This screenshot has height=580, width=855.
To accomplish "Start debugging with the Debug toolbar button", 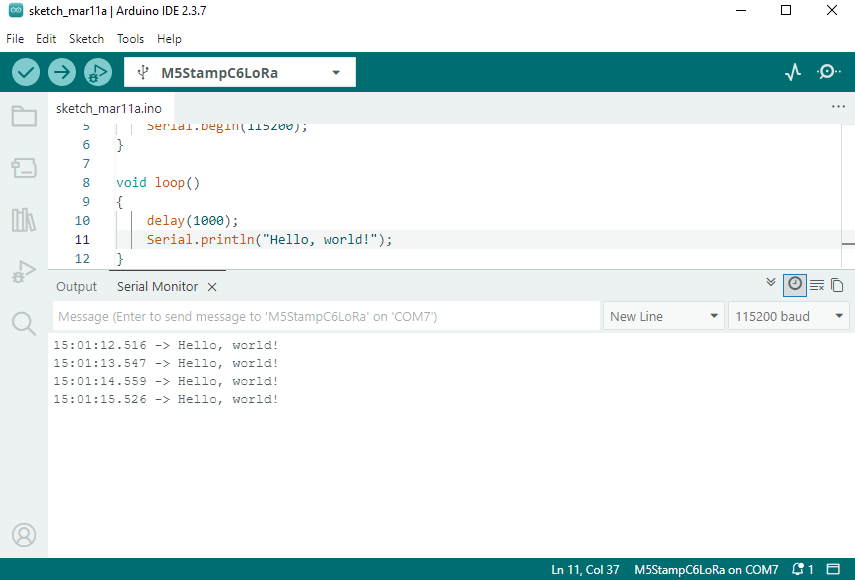I will (97, 72).
